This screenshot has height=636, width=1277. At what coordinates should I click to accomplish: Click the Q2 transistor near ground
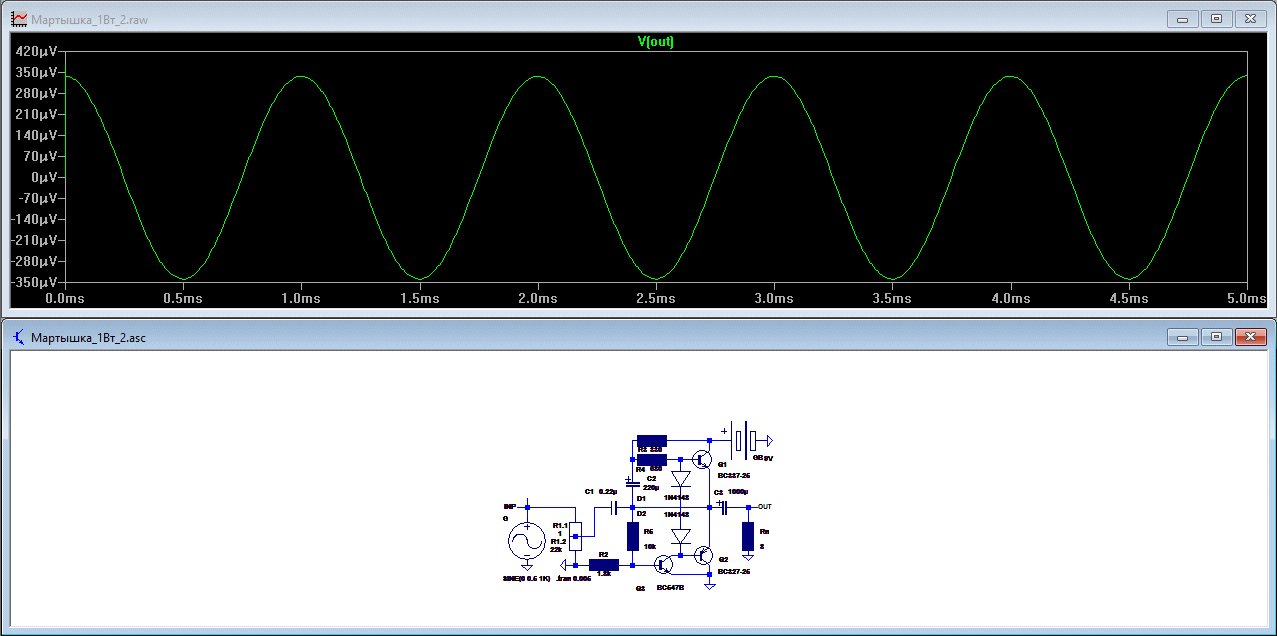703,556
